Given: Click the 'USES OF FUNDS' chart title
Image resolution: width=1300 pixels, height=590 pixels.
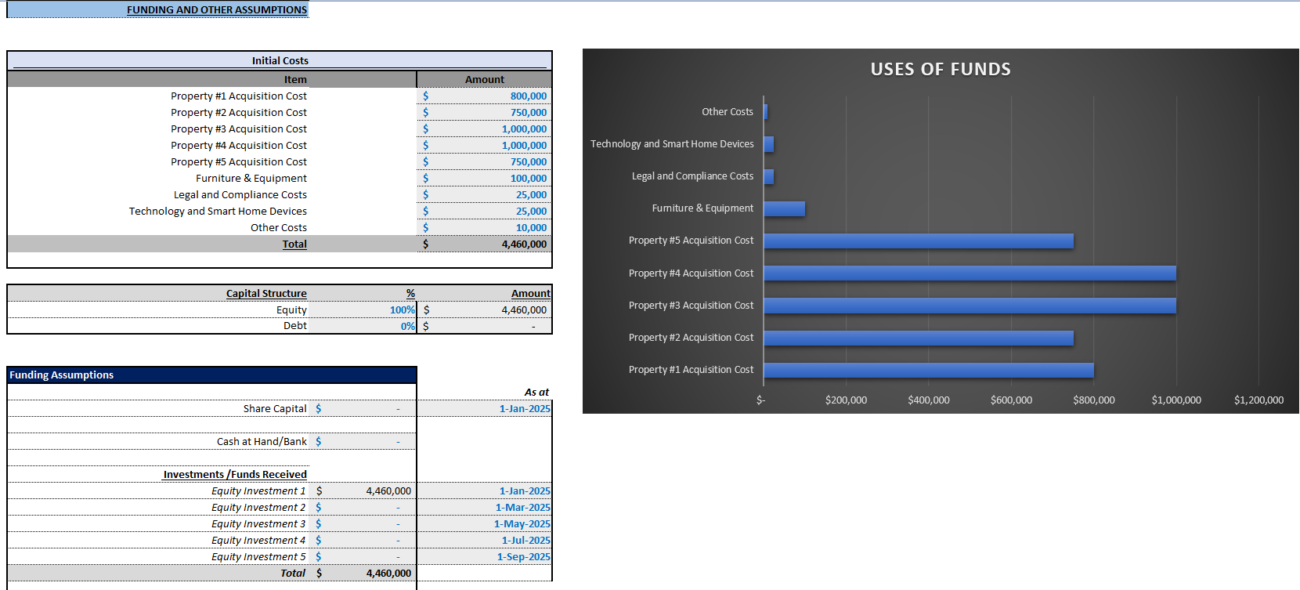Looking at the screenshot, I should pyautogui.click(x=940, y=69).
